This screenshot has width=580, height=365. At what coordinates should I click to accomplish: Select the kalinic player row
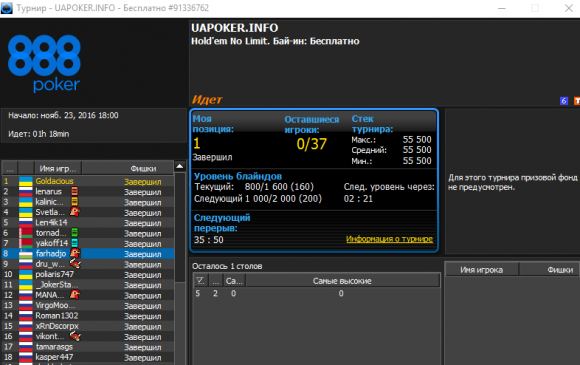point(88,202)
